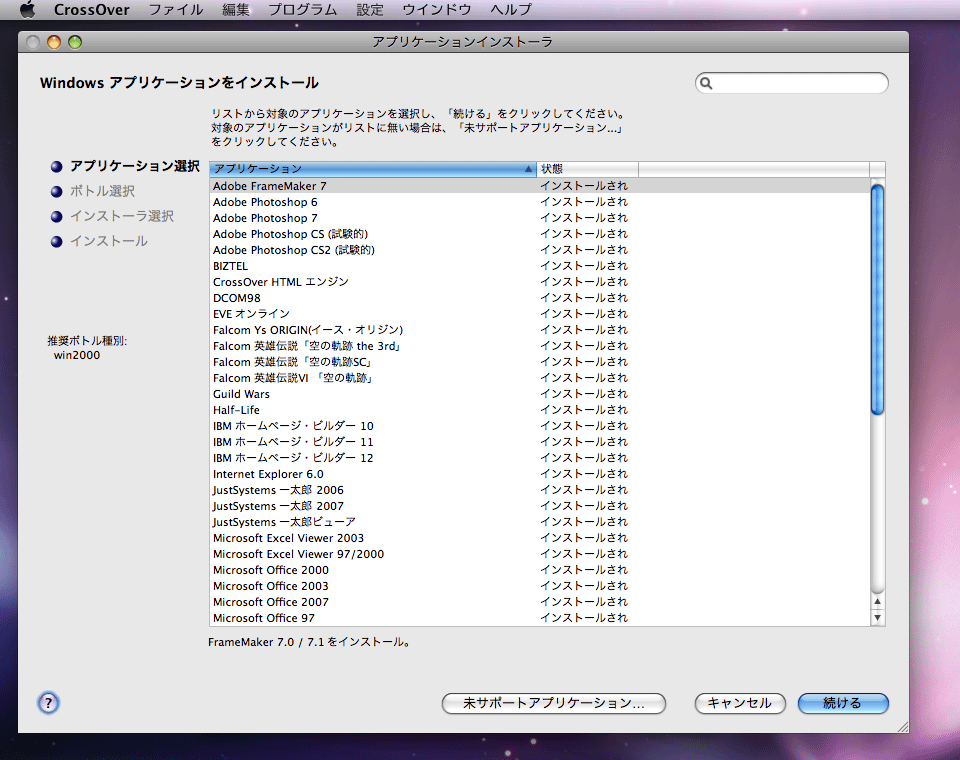The image size is (960, 760).
Task: Select IBM ホームページ・ビルダー 10 row
Action: tap(539, 426)
